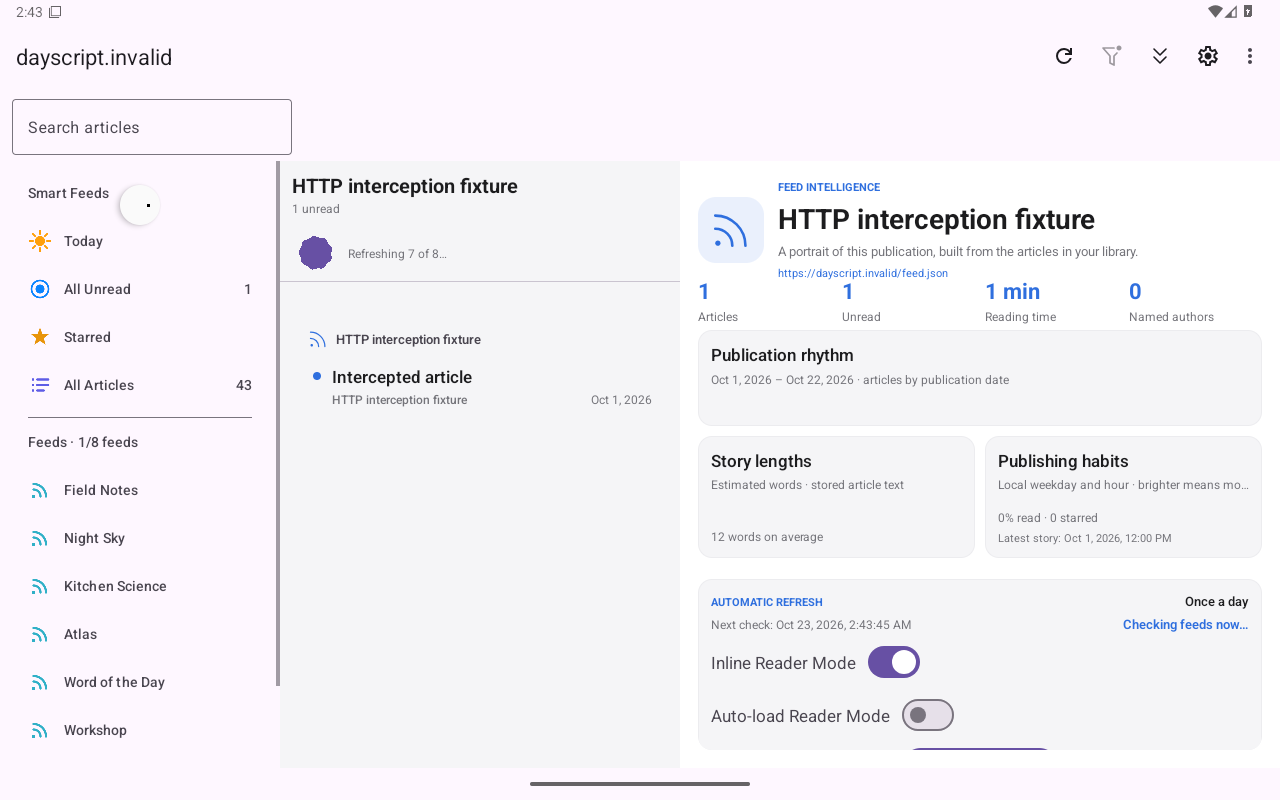Select the All Unread smart feed
The height and width of the screenshot is (800, 1280).
point(140,289)
